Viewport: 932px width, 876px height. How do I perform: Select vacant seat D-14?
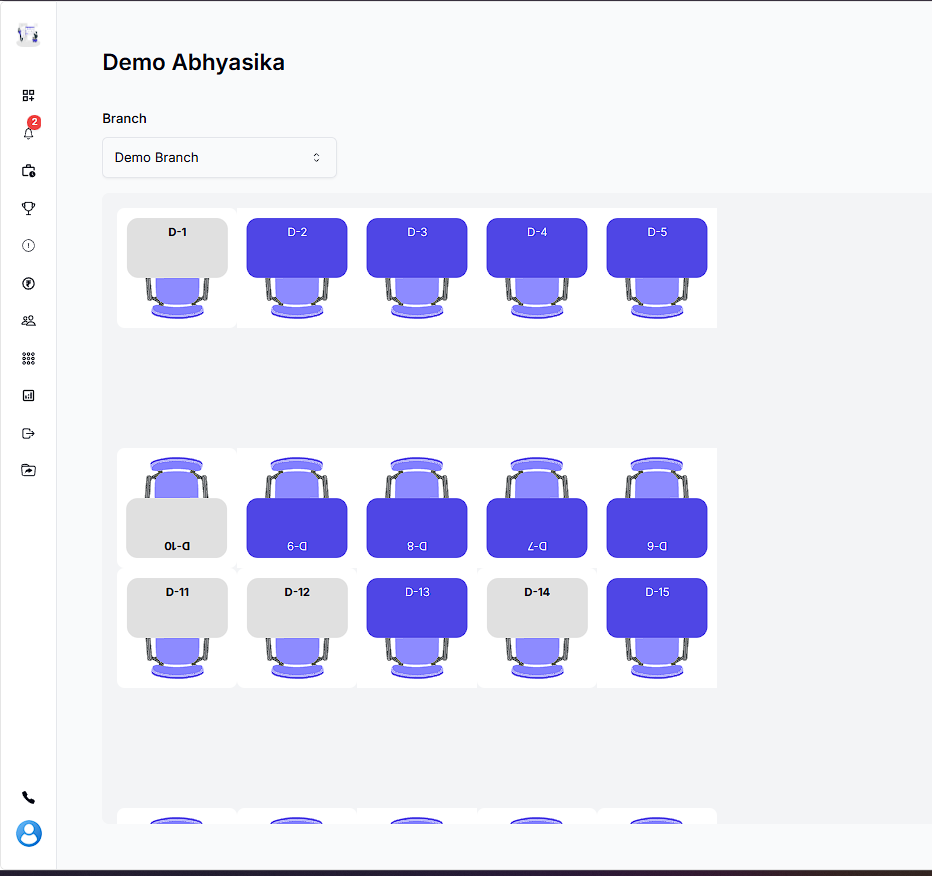point(537,607)
